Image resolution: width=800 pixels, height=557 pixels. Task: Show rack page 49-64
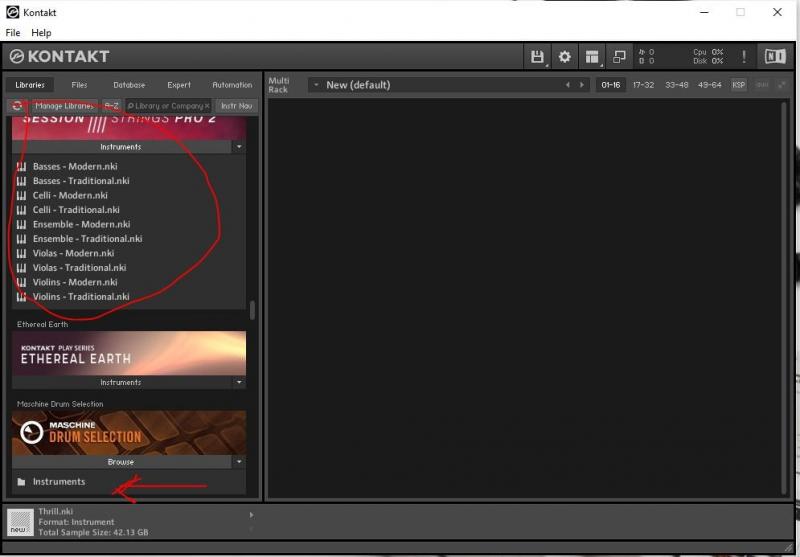click(710, 85)
